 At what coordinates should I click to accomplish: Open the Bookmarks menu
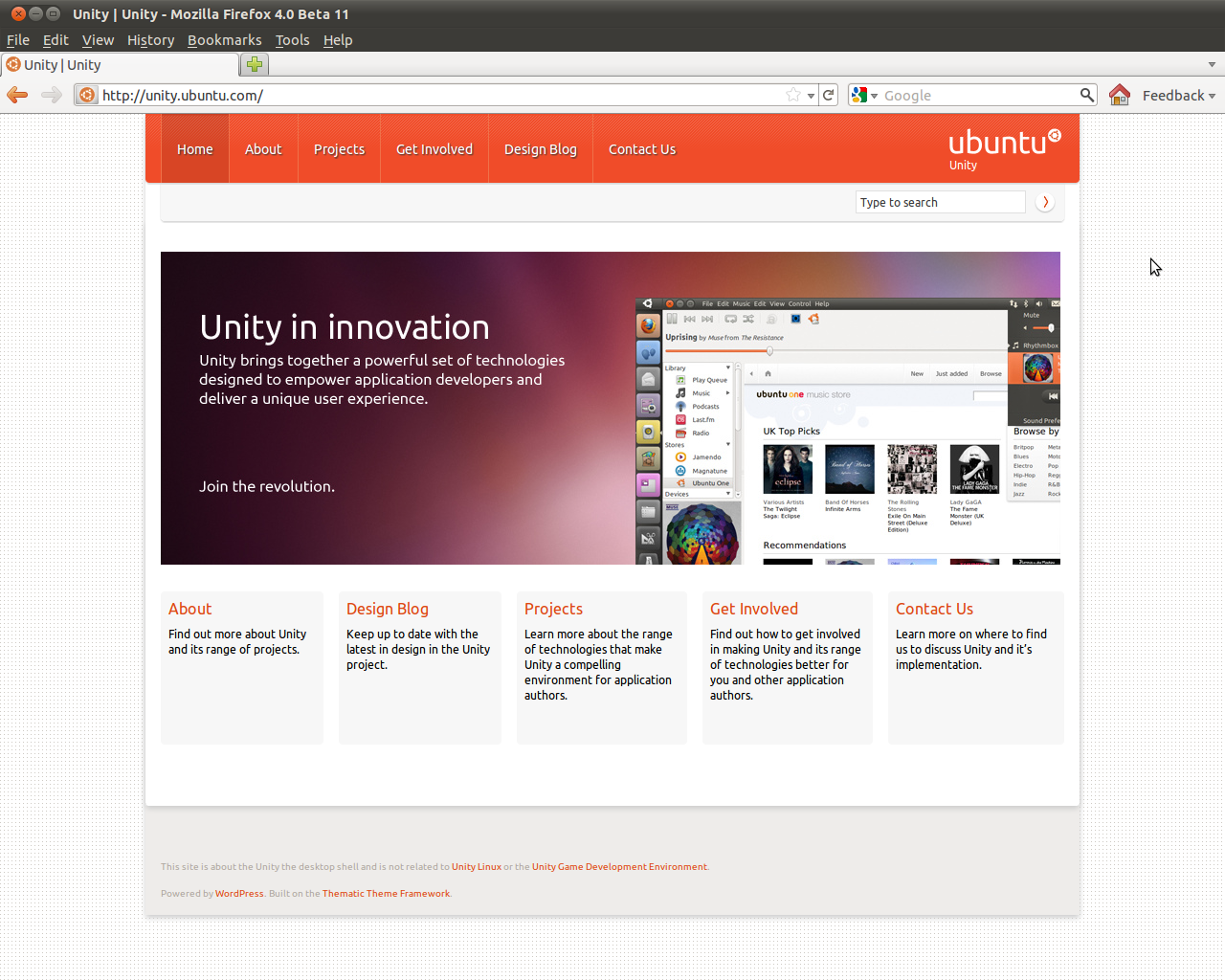pos(225,40)
